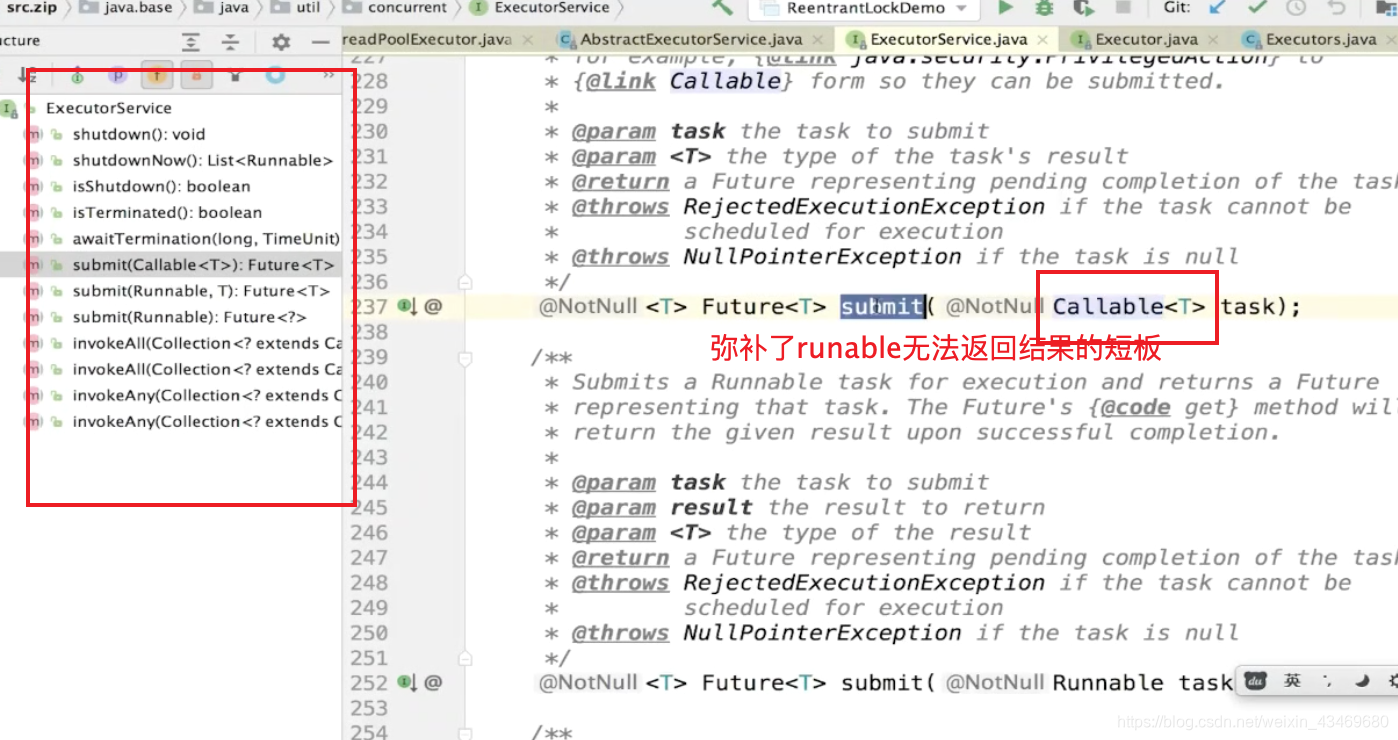Click the grey Stop square icon
The width and height of the screenshot is (1398, 740).
[x=1123, y=7]
